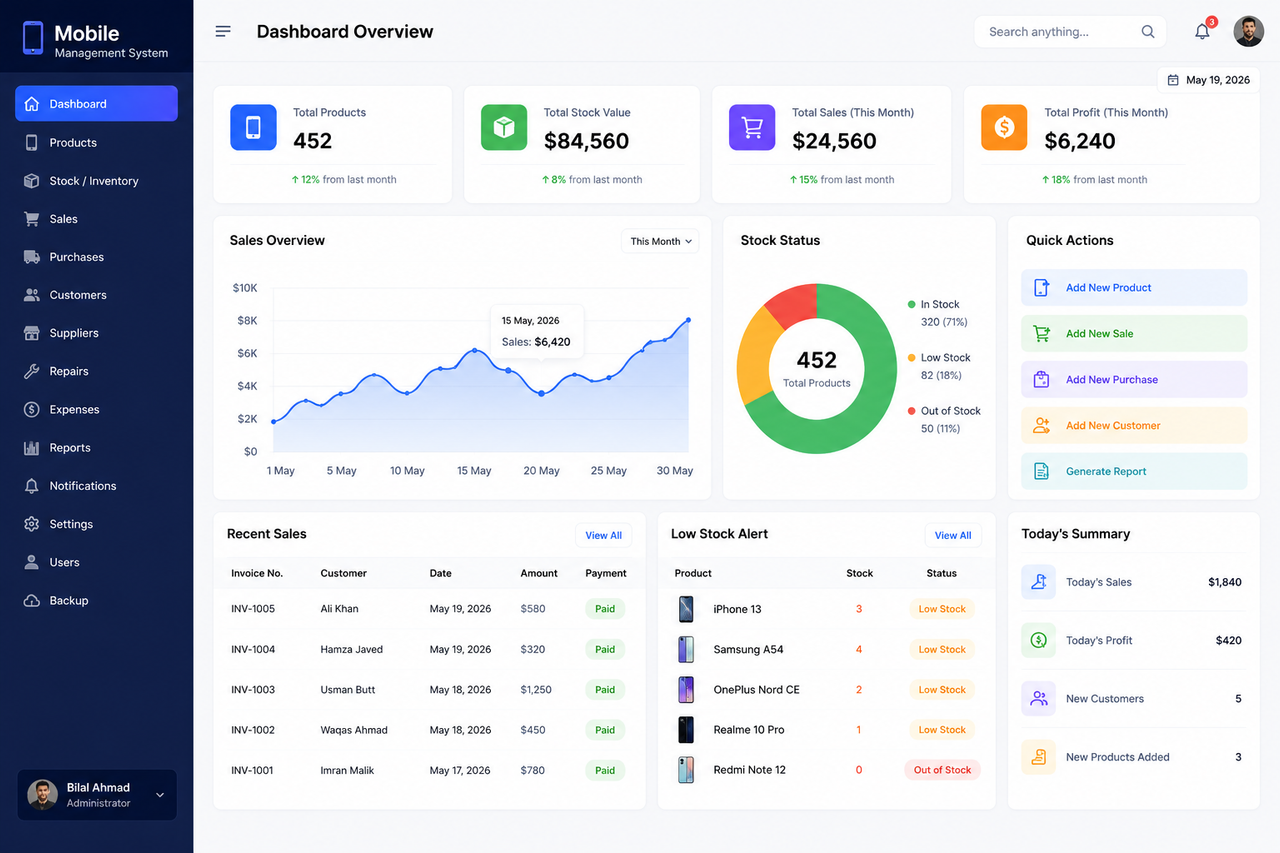Click the Generate Report button

tap(1134, 472)
